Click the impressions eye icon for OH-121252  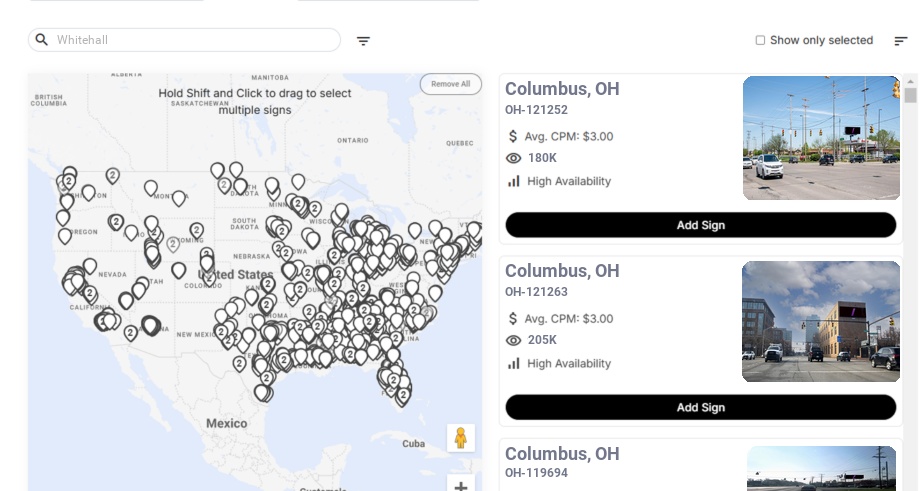[514, 158]
